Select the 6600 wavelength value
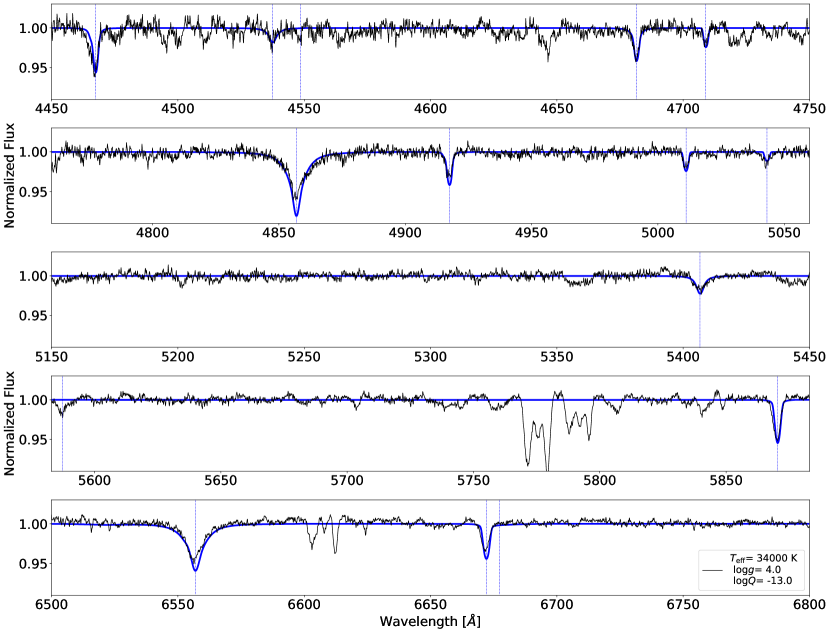830x633 pixels. tap(304, 604)
